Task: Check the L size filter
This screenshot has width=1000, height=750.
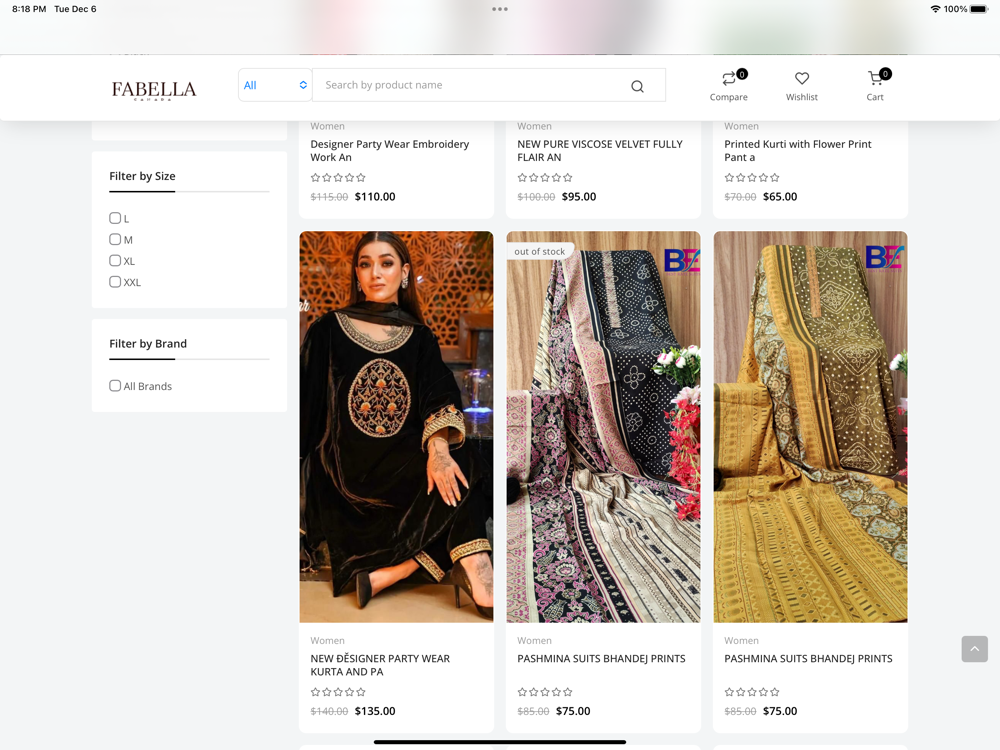Action: (x=115, y=218)
